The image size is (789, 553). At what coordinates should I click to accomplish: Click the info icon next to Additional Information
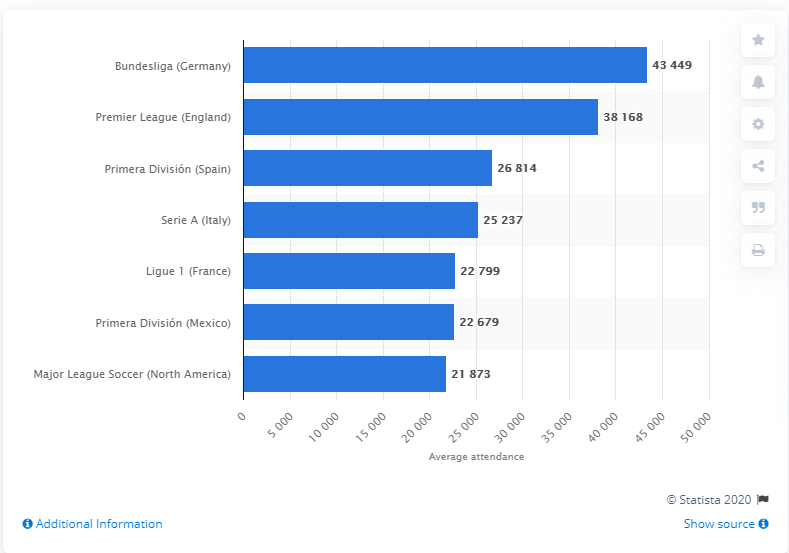click(x=28, y=524)
